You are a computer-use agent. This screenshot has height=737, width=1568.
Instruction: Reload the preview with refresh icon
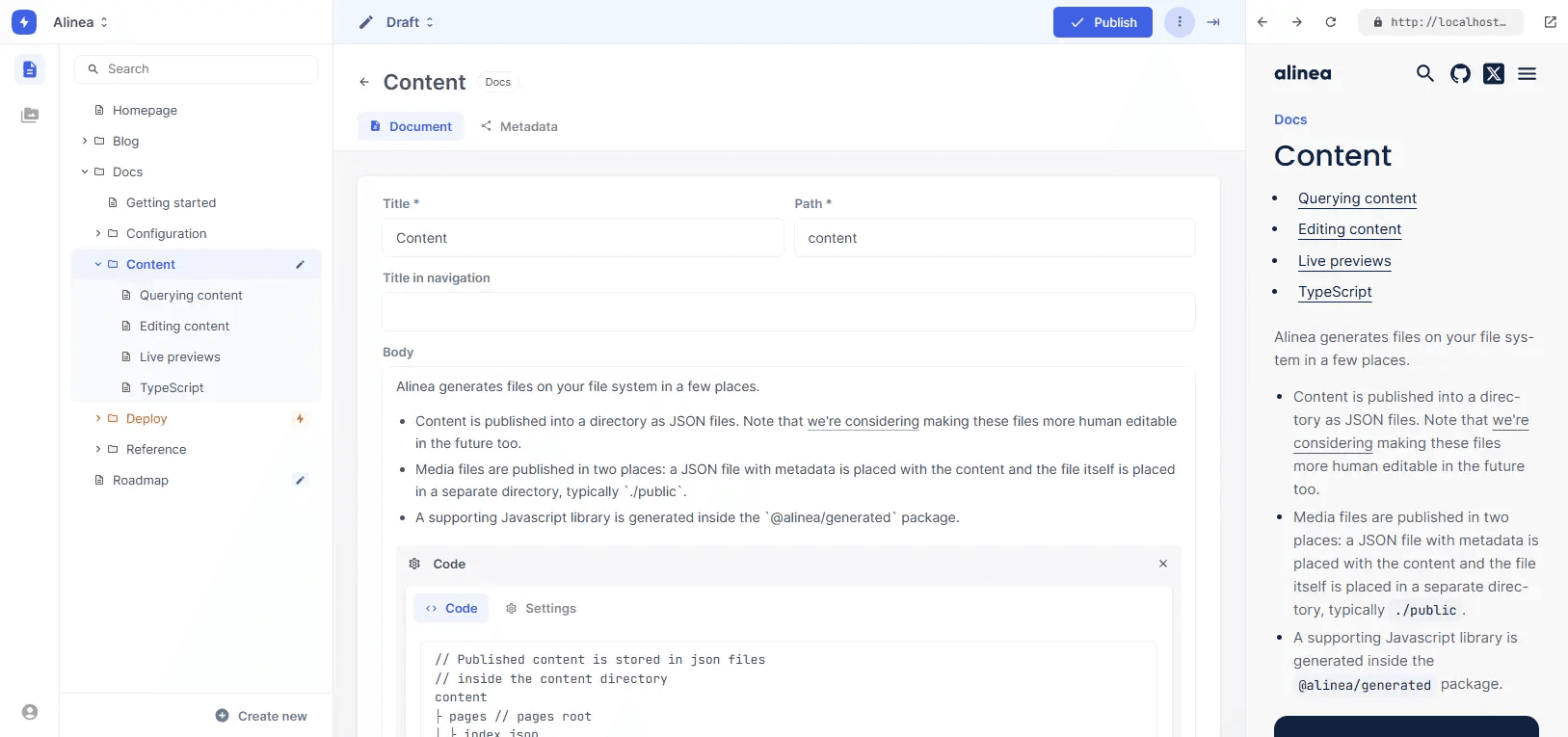click(1330, 22)
